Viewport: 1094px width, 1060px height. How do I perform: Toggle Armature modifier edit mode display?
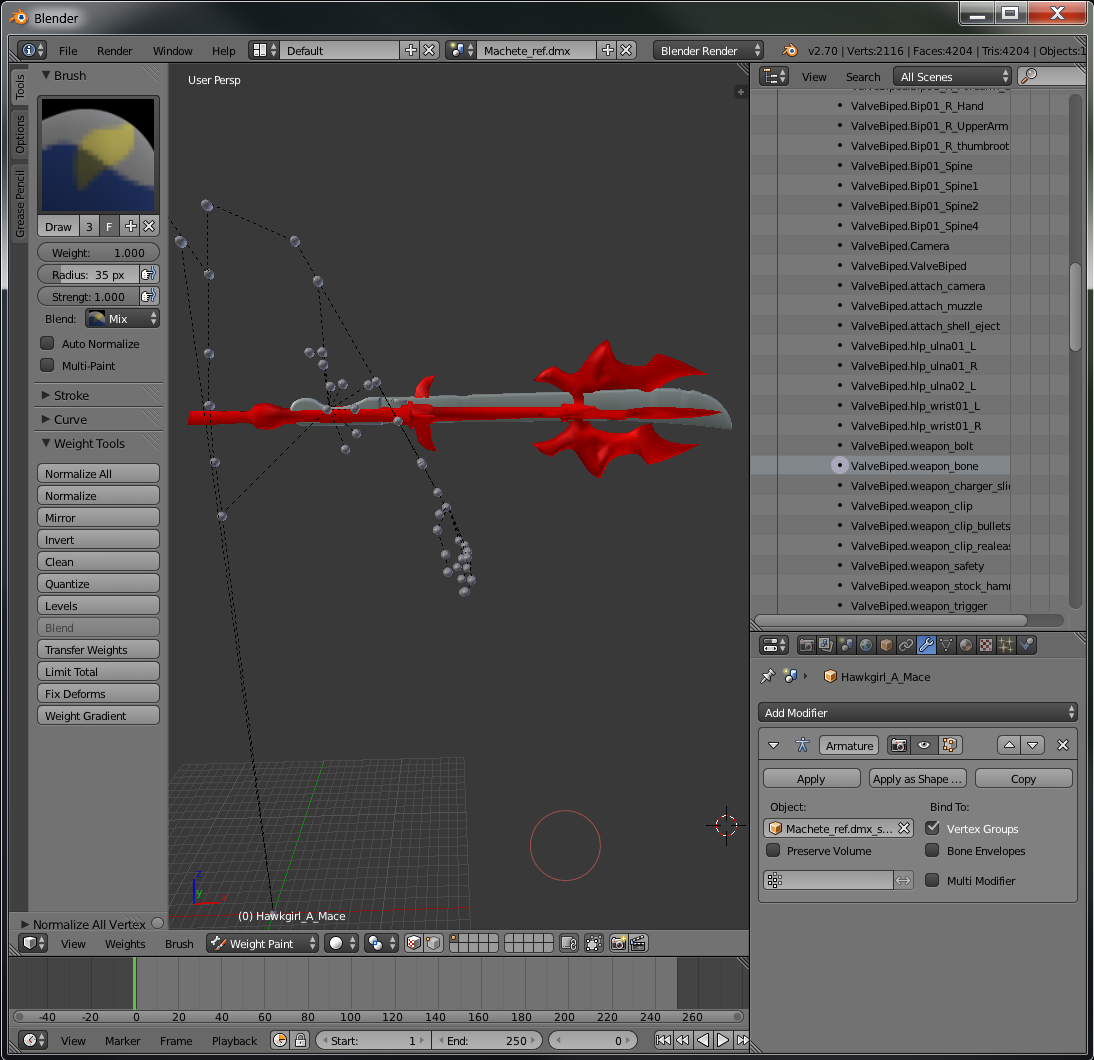tap(949, 745)
